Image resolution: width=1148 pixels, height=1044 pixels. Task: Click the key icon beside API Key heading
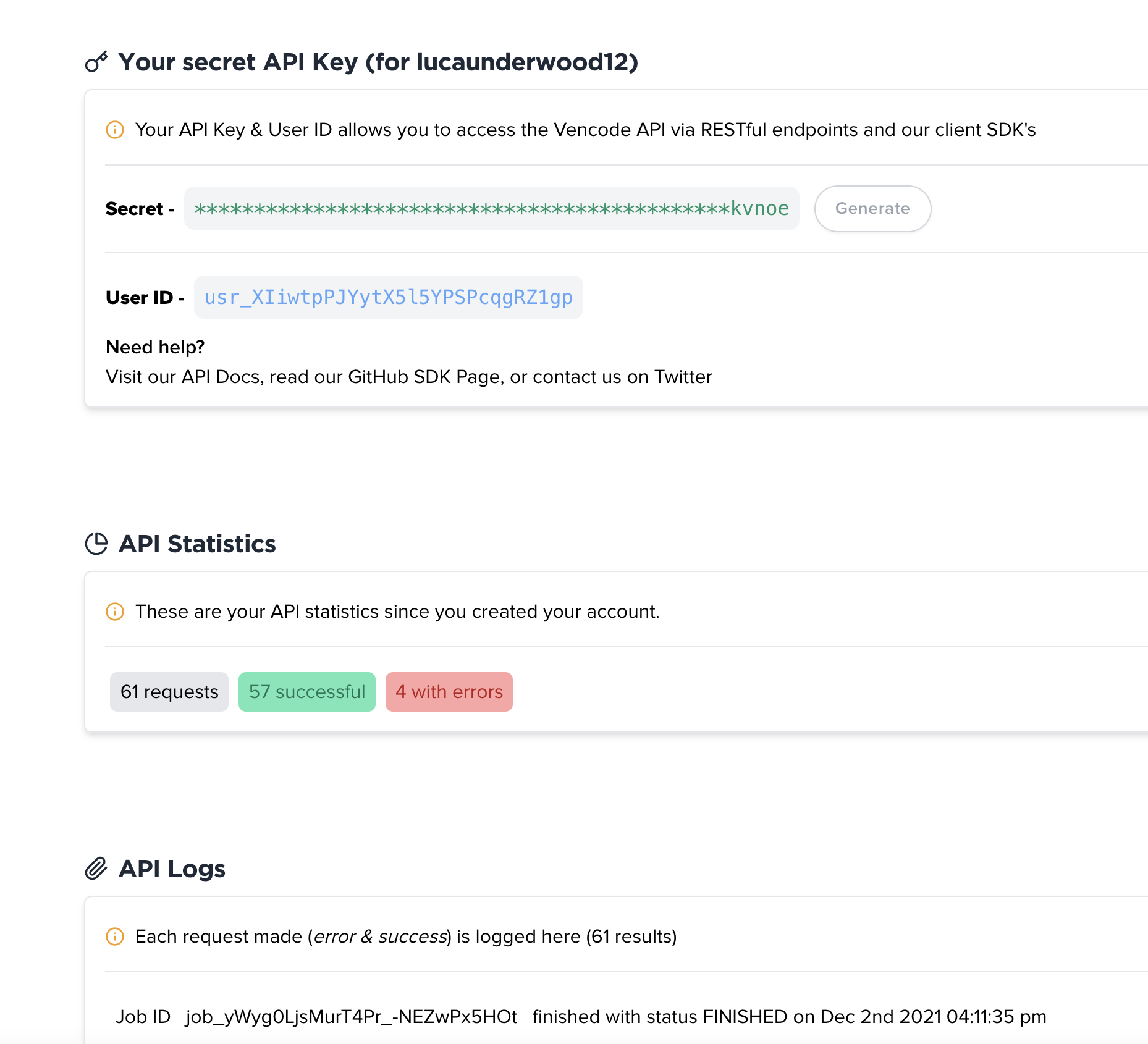point(96,62)
